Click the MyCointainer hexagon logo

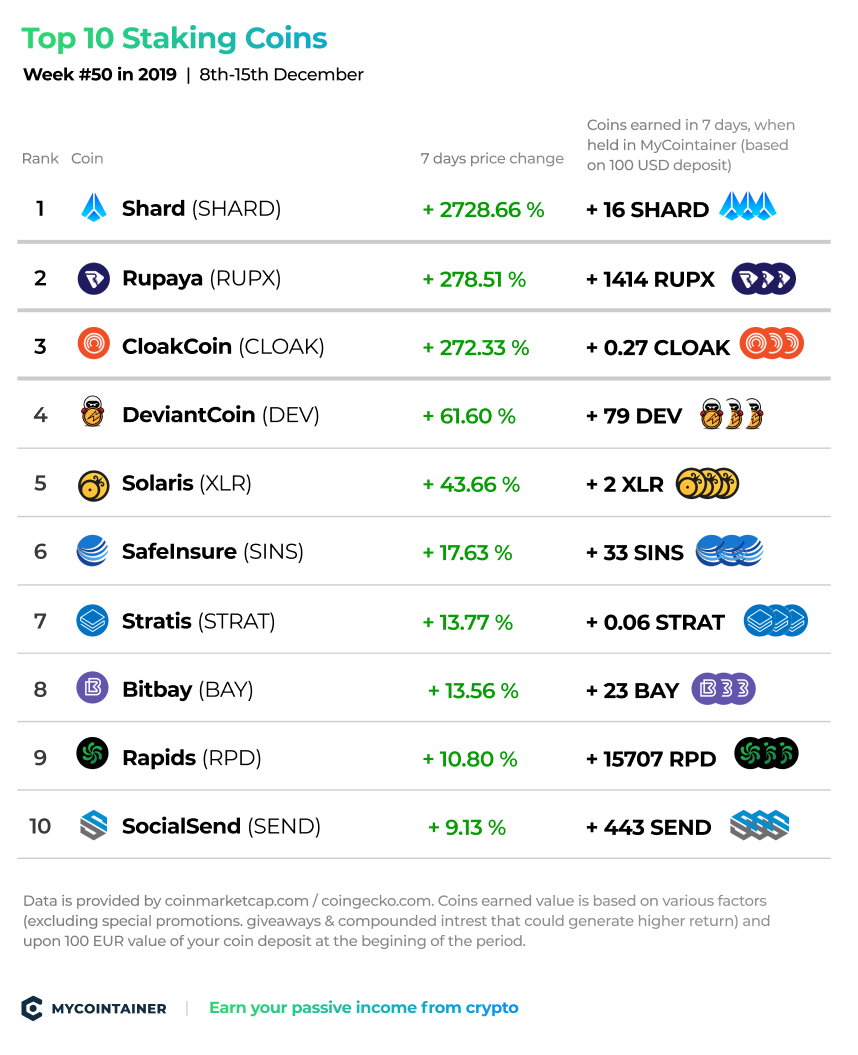coord(32,1008)
